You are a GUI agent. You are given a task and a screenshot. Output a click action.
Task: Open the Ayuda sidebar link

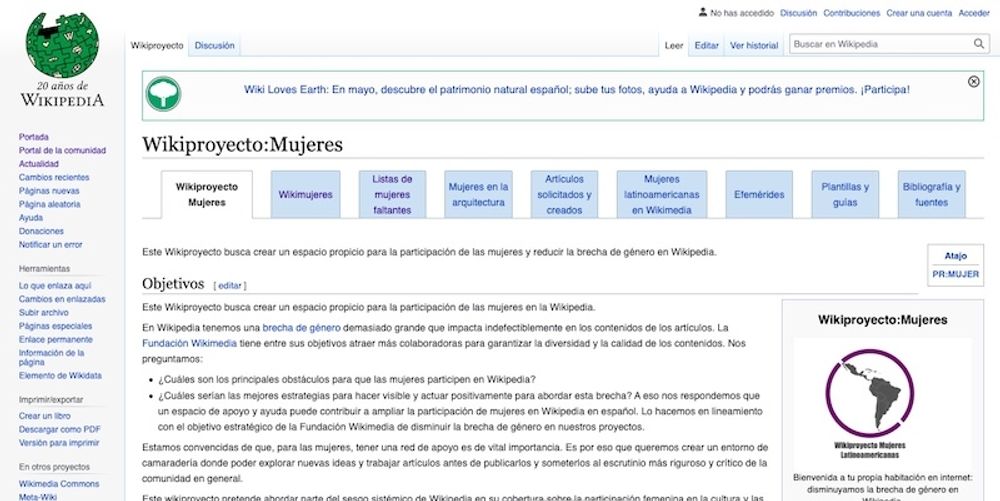coord(31,217)
